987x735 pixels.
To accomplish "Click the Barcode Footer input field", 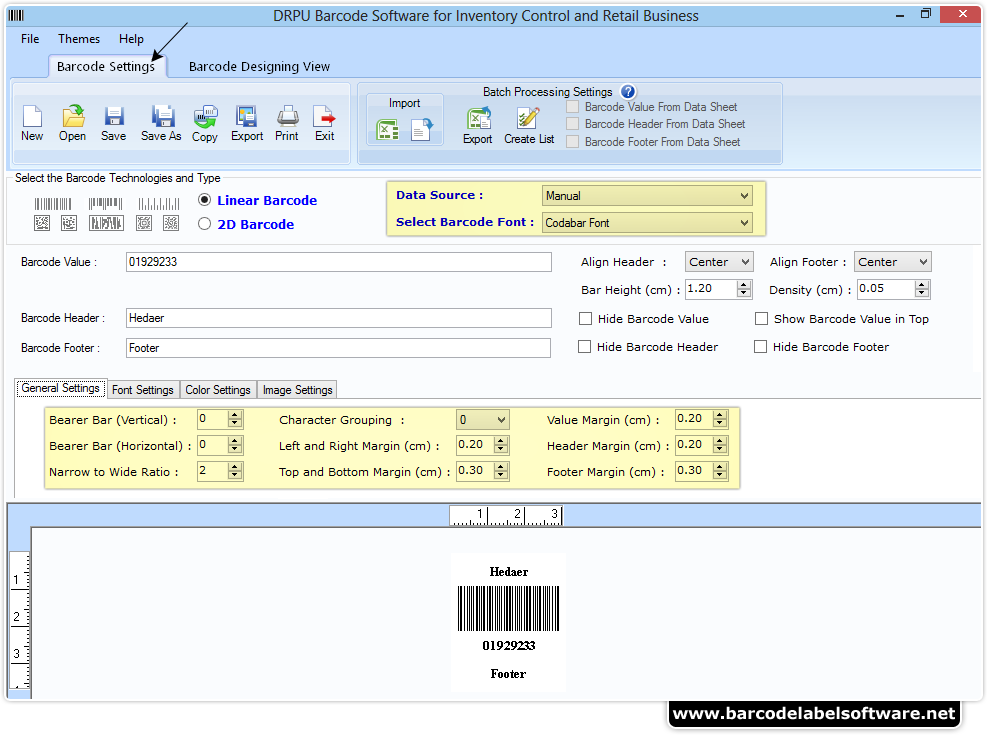I will pyautogui.click(x=339, y=348).
